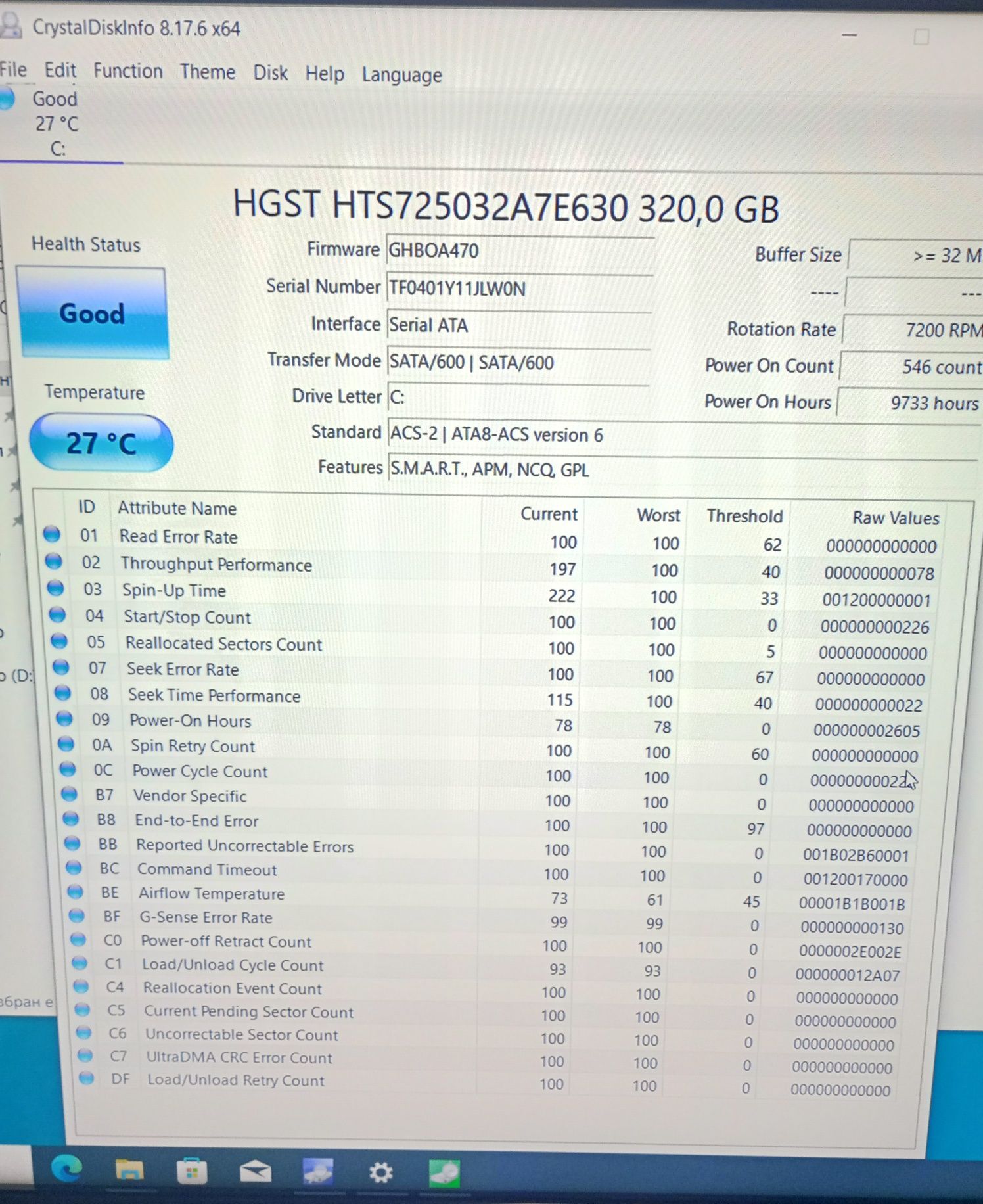Click the 27 °C temperature button

[101, 443]
